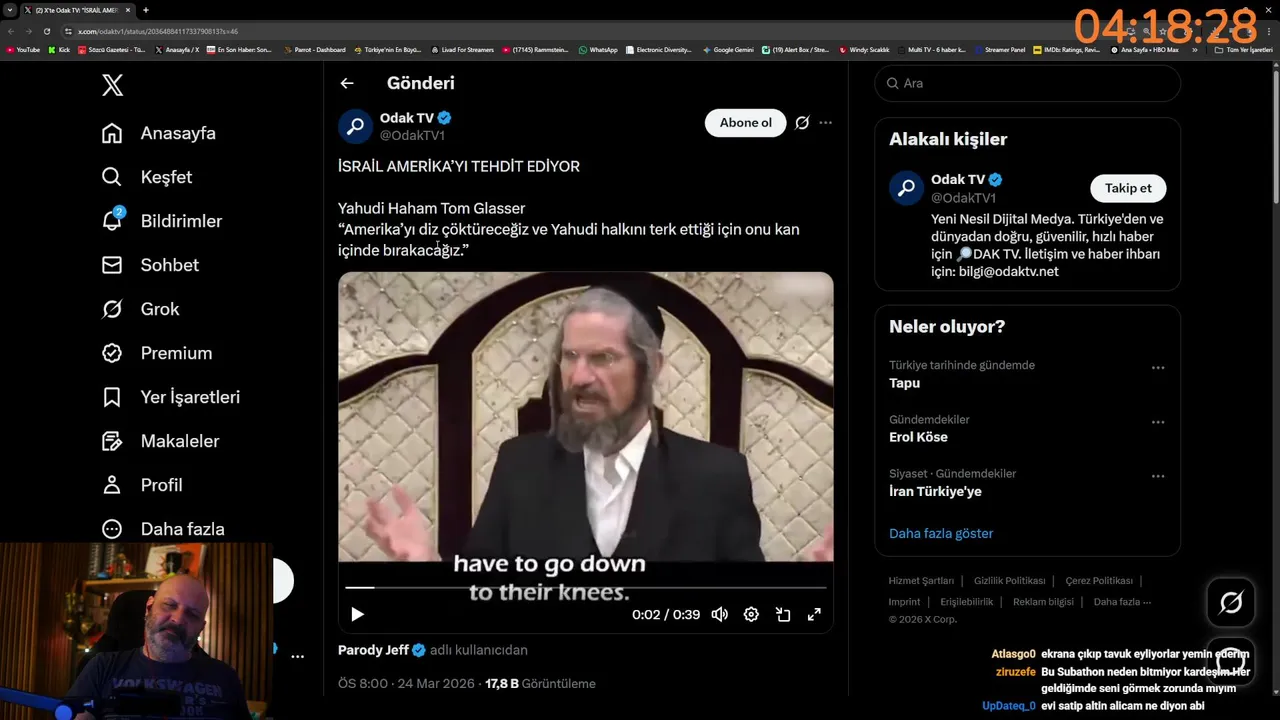Image resolution: width=1280 pixels, height=720 pixels.
Task: Open Gizlilik Politikası footer link
Action: click(1009, 581)
